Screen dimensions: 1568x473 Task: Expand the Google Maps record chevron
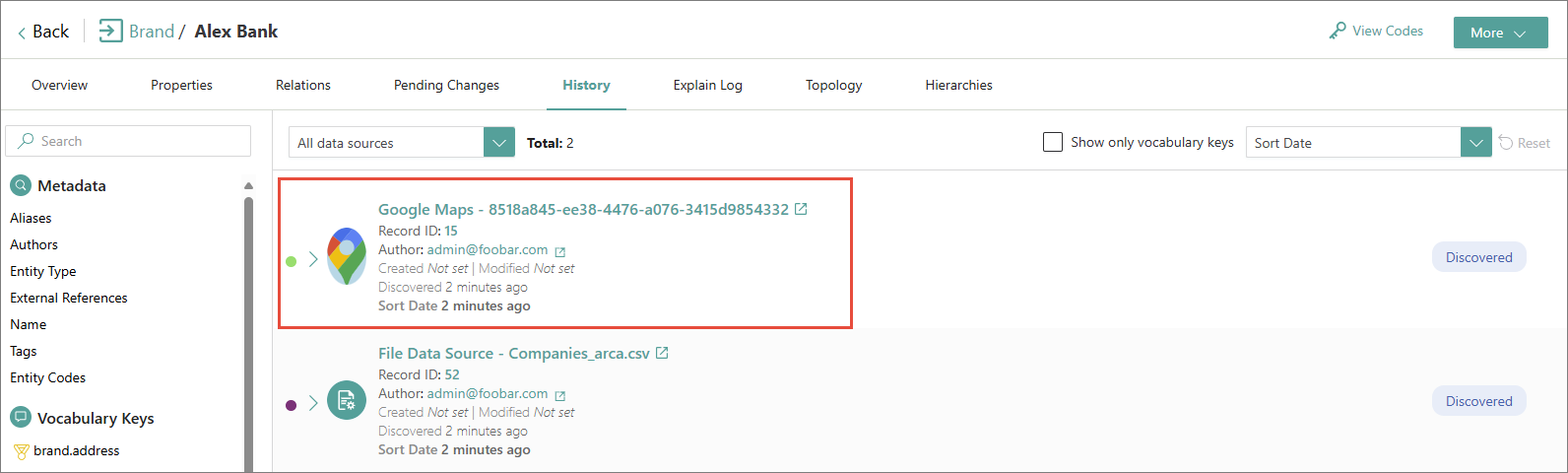point(313,259)
